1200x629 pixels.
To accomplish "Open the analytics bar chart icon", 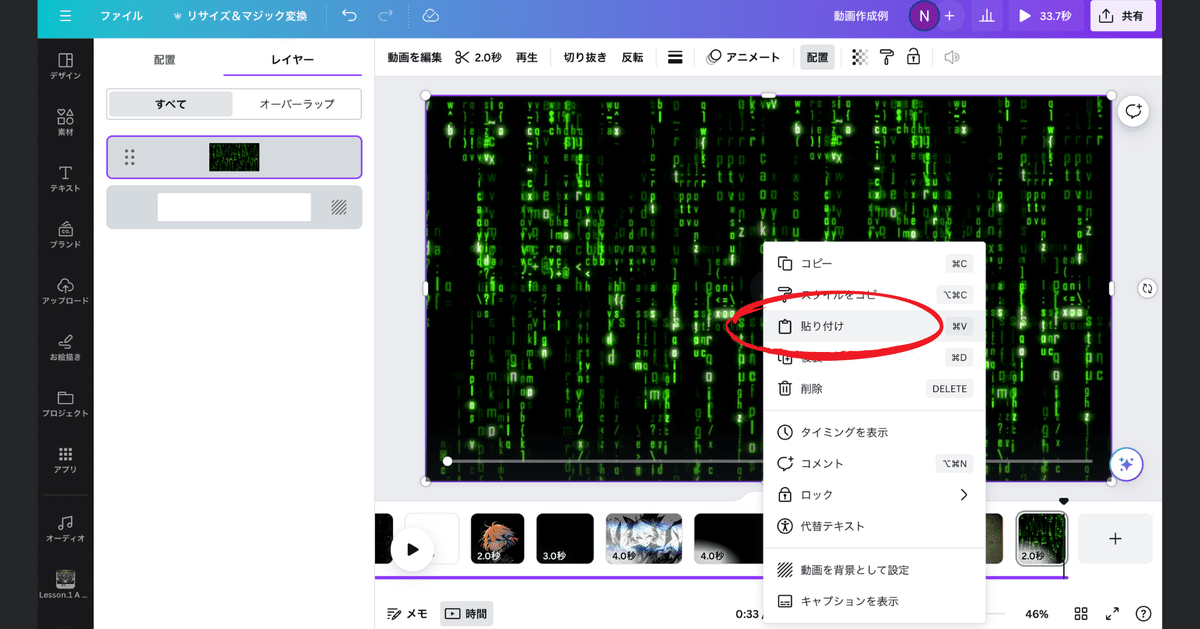I will coord(987,16).
